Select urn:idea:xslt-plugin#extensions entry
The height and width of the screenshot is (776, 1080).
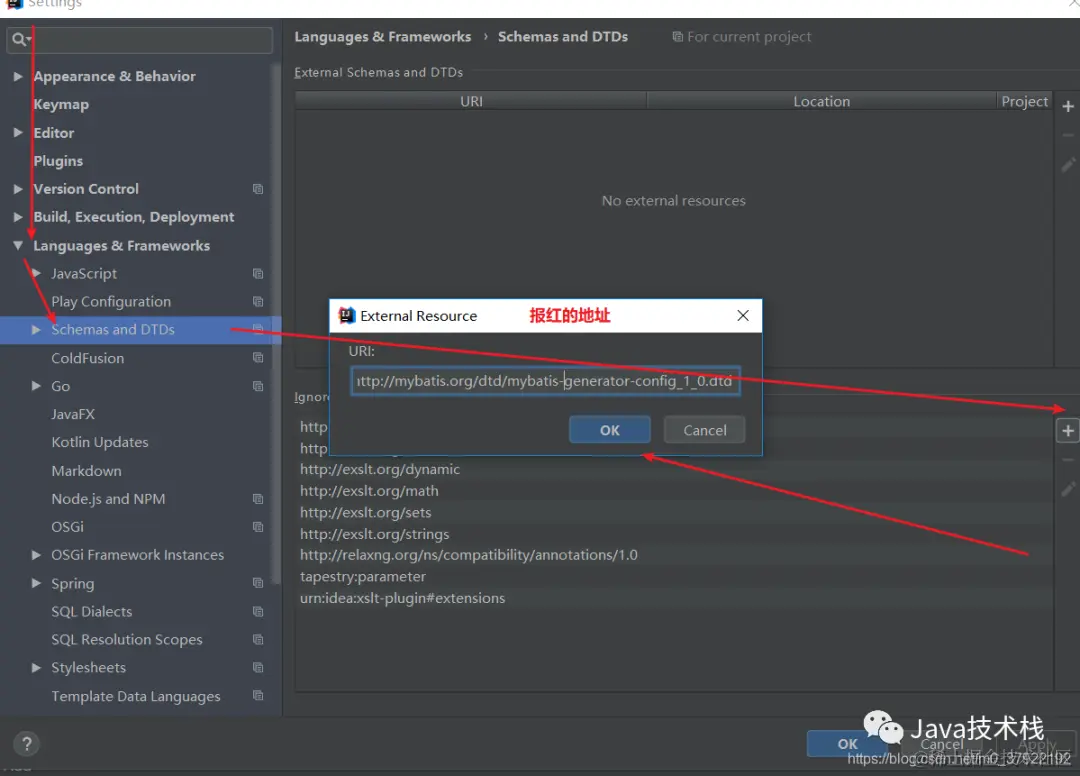[674, 598]
